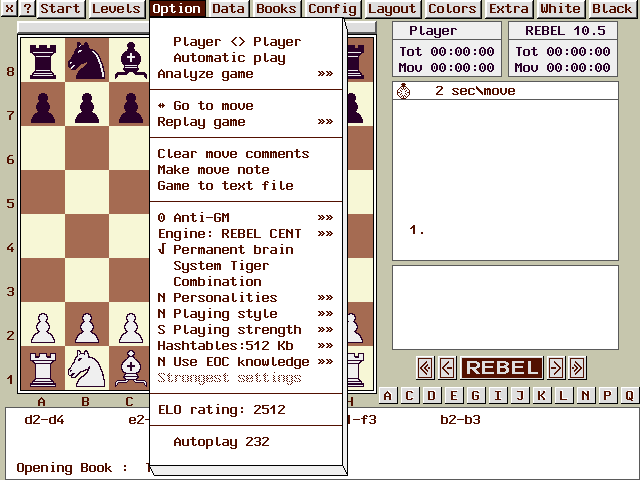Viewport: 640px width, 480px height.
Task: Click the Q letter button
Action: (630, 396)
